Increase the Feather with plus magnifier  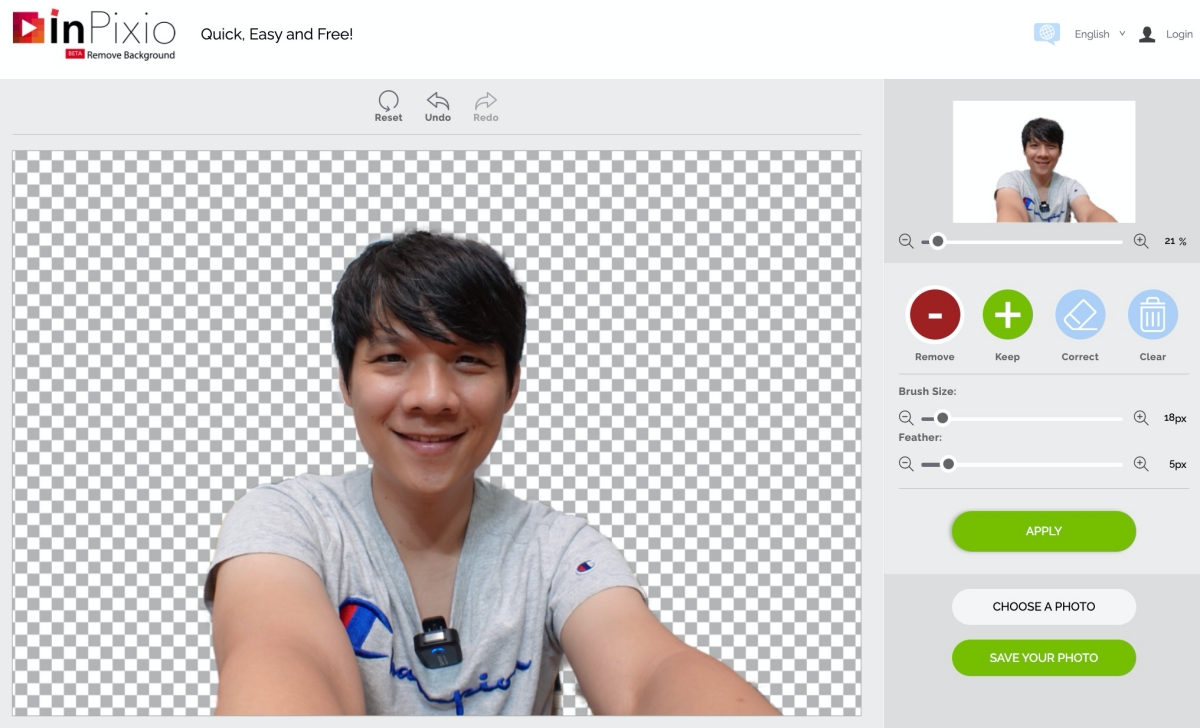coord(1141,464)
